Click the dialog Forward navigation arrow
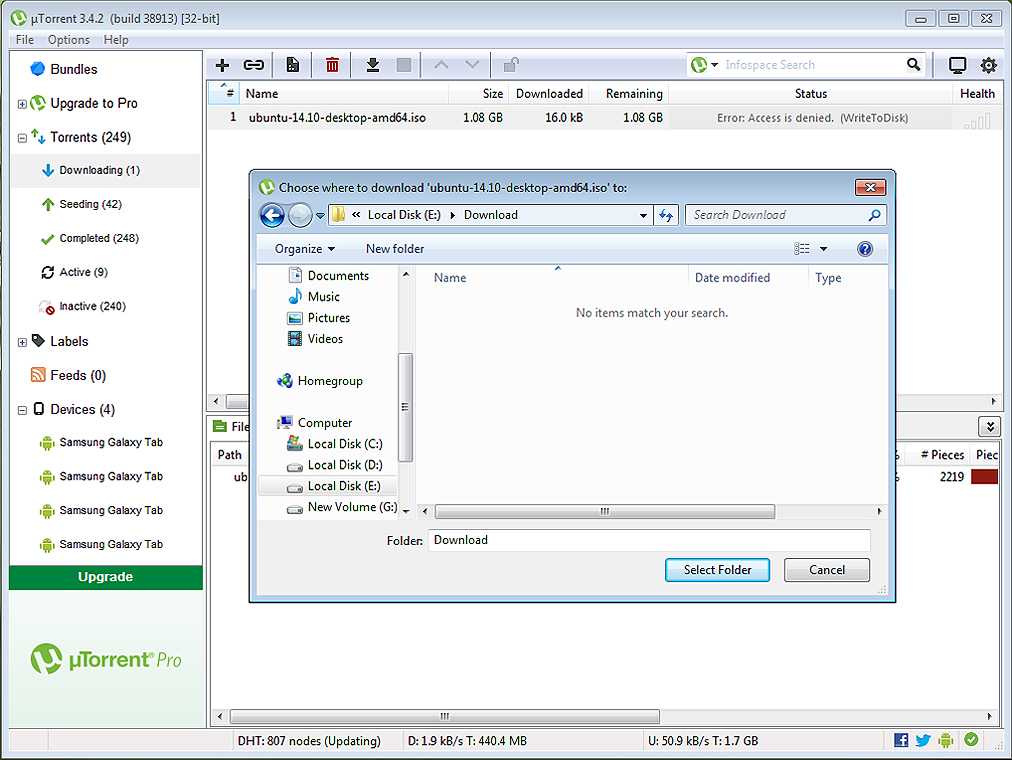1012x760 pixels. pos(300,215)
